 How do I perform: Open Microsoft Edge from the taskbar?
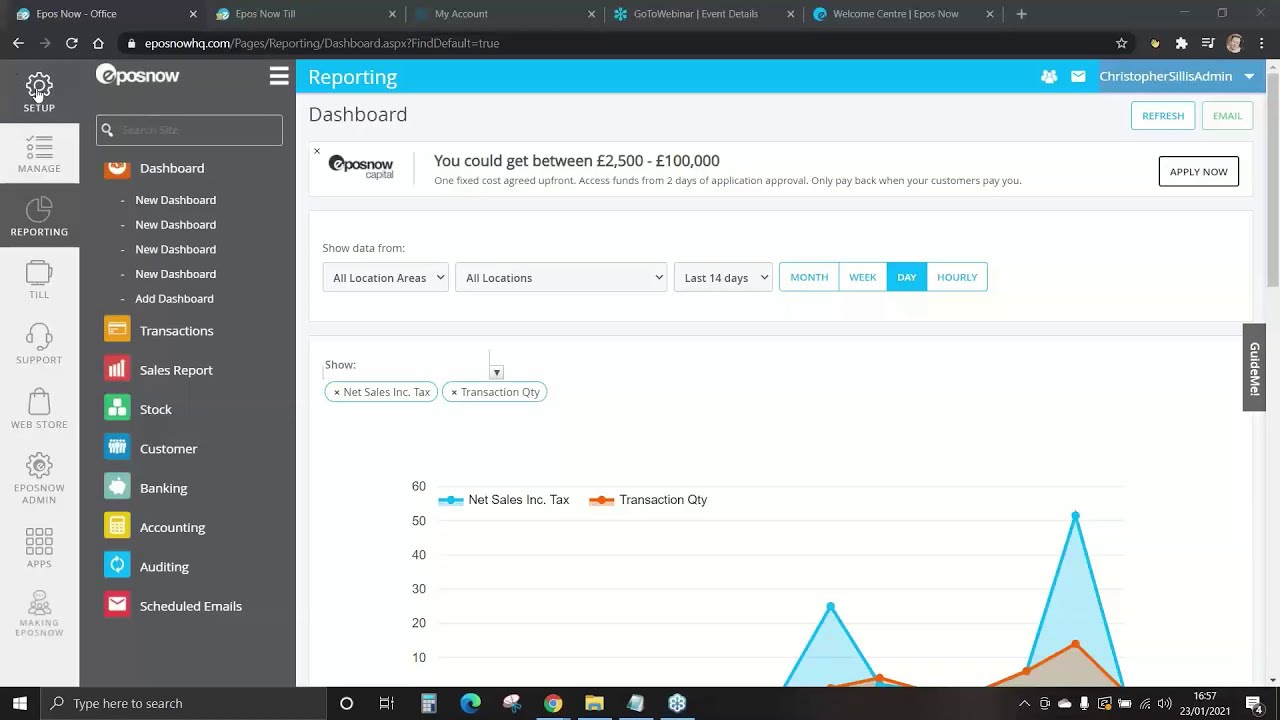click(470, 703)
